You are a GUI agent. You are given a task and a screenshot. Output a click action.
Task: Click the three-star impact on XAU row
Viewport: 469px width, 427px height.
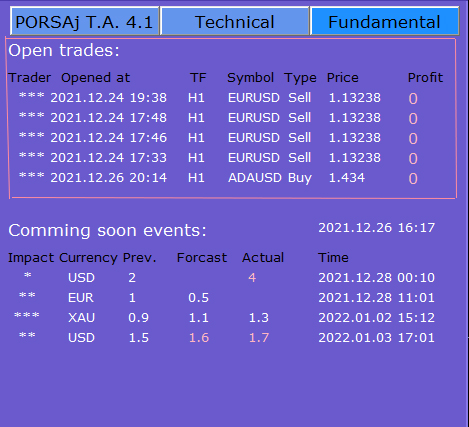click(27, 316)
